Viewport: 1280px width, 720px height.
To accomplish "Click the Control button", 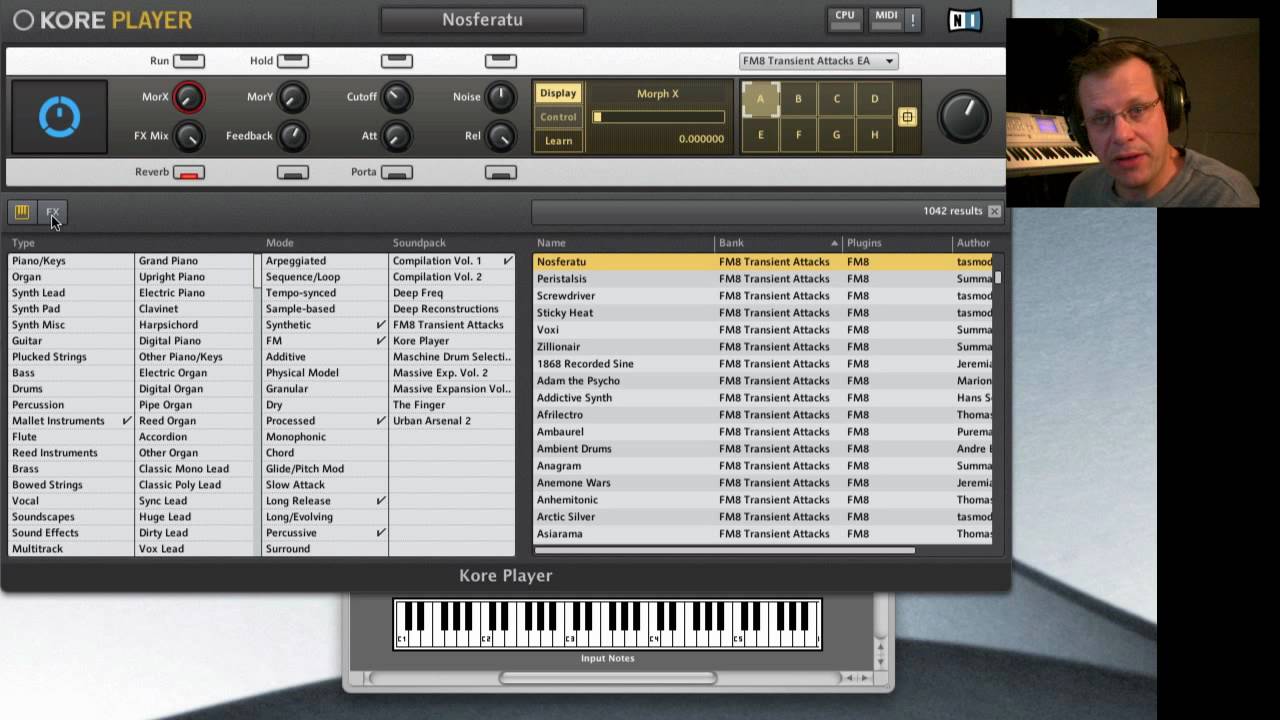I will pos(558,117).
